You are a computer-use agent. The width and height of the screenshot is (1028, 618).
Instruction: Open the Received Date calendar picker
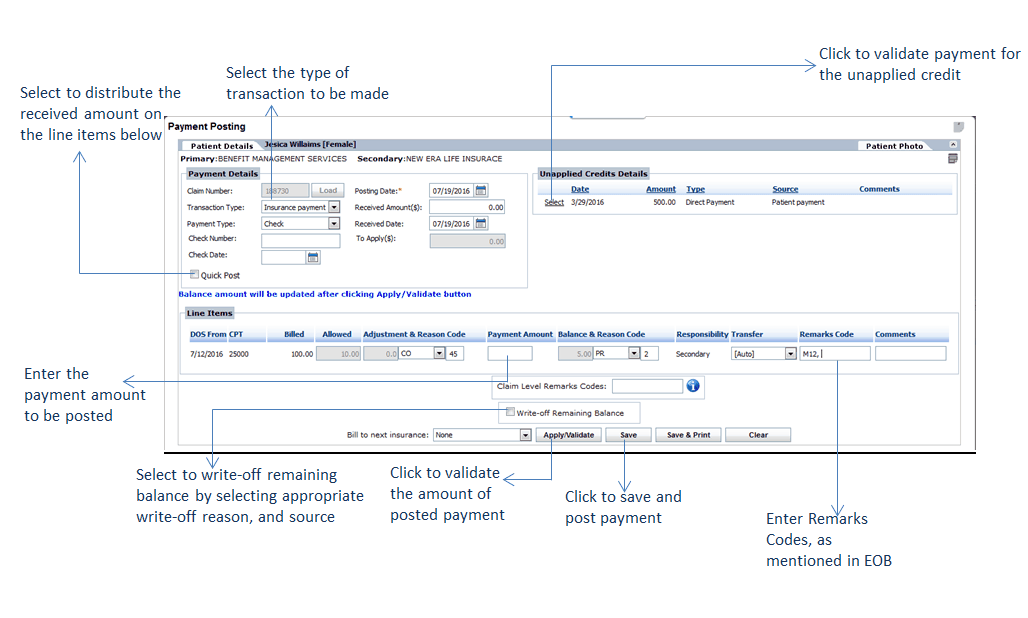click(x=481, y=223)
